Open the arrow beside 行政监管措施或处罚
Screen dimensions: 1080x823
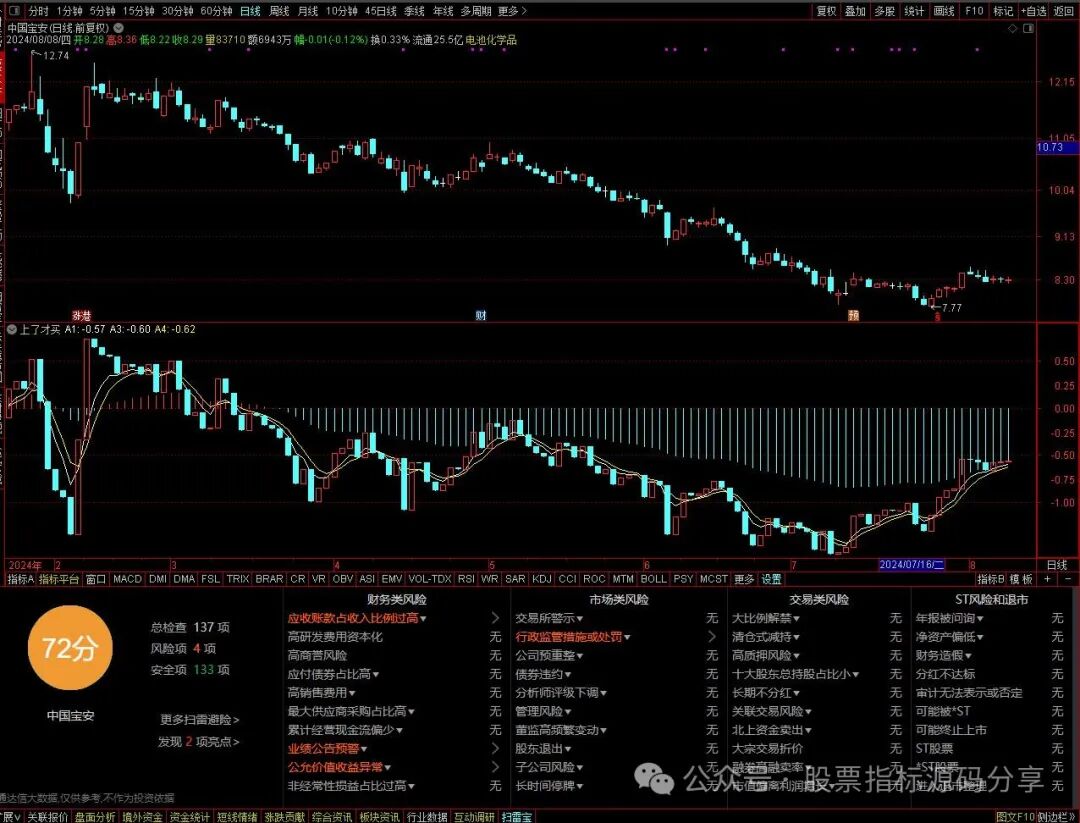tap(712, 637)
